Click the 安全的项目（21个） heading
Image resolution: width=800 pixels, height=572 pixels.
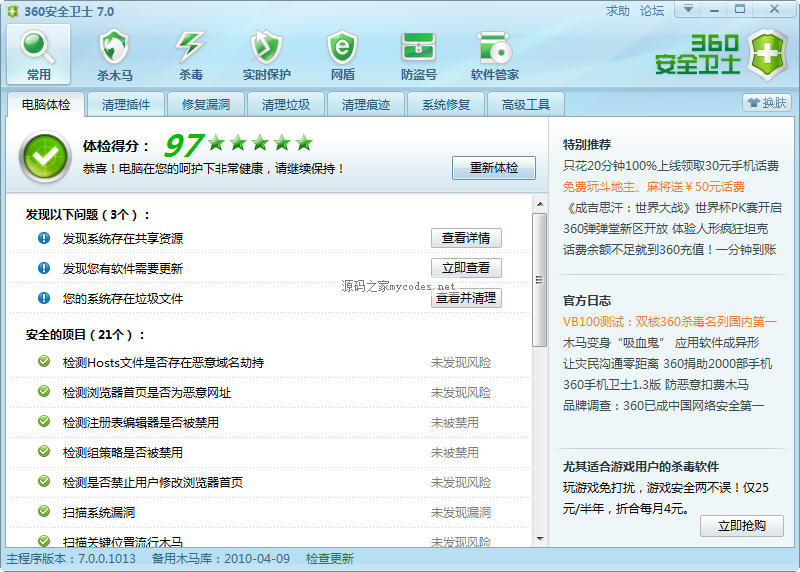tap(85, 335)
